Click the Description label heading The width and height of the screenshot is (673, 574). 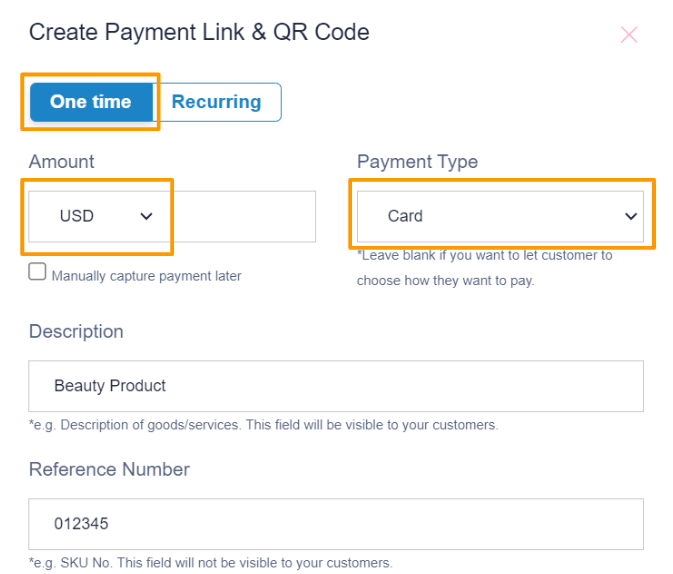coord(76,332)
